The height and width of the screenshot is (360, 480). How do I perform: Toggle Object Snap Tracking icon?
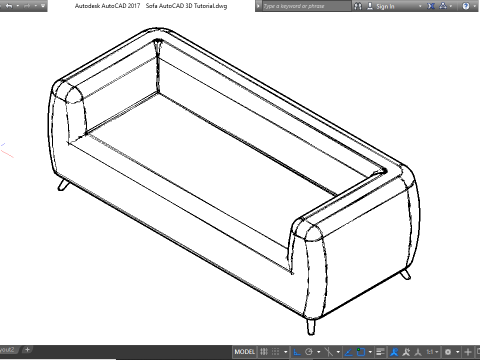point(349,352)
